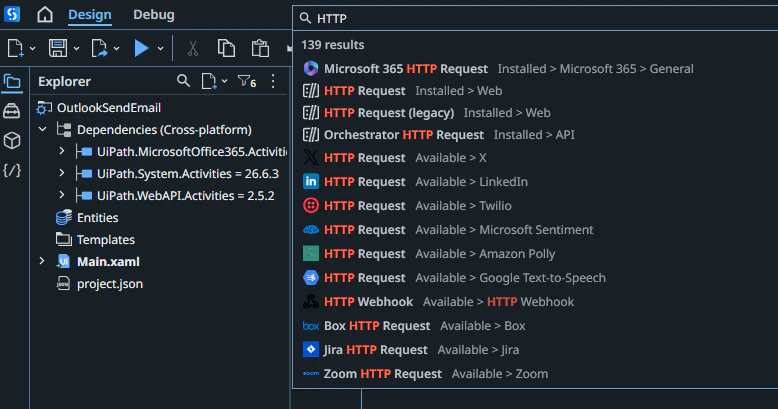This screenshot has height=409, width=778.
Task: Click the HTTP search input field
Action: pyautogui.click(x=536, y=18)
